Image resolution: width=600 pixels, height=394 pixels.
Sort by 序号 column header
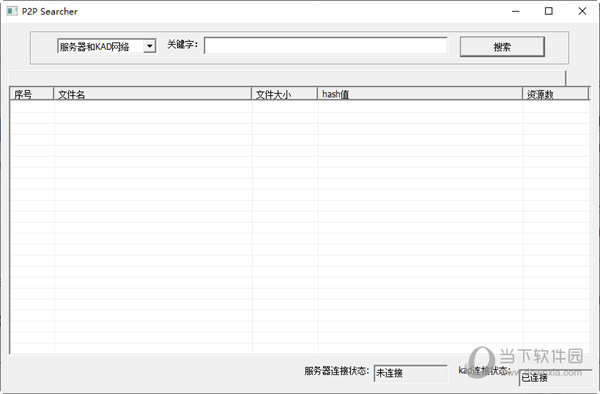click(x=31, y=94)
